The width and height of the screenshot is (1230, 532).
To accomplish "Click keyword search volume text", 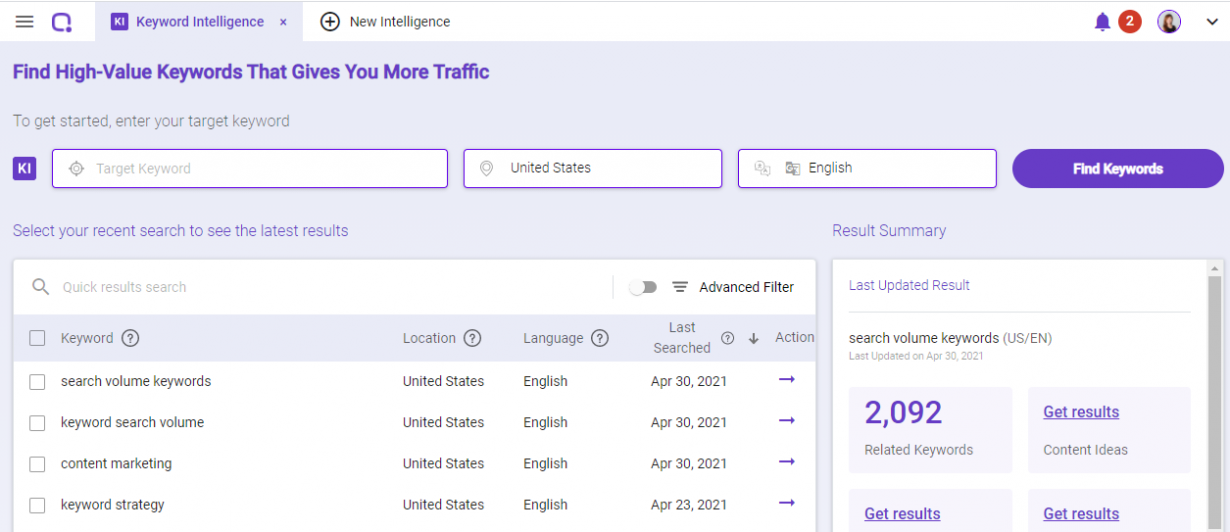I will (132, 422).
